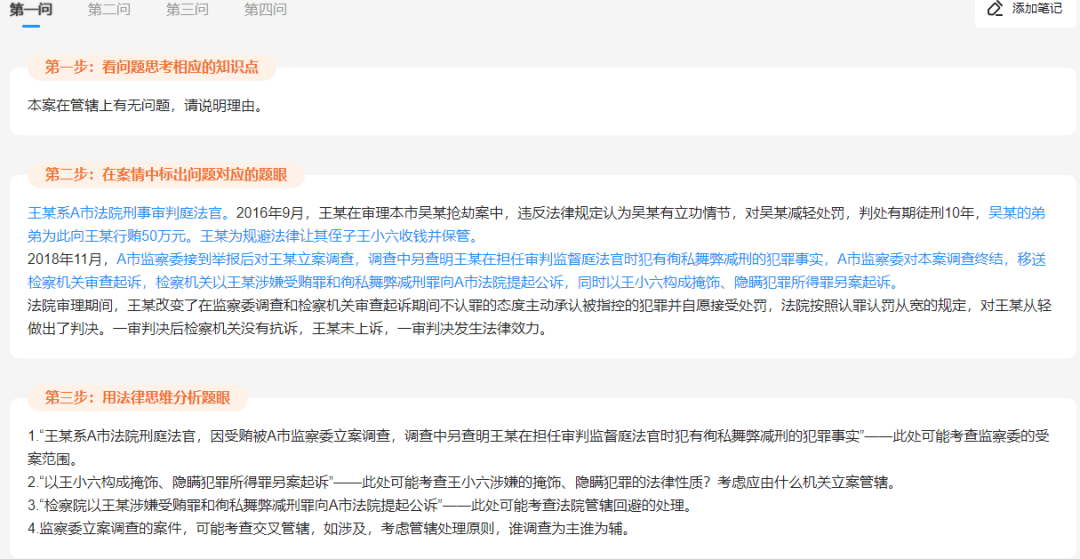Click highlighted text 弟为此向王某行贿50万元

[x=110, y=237]
